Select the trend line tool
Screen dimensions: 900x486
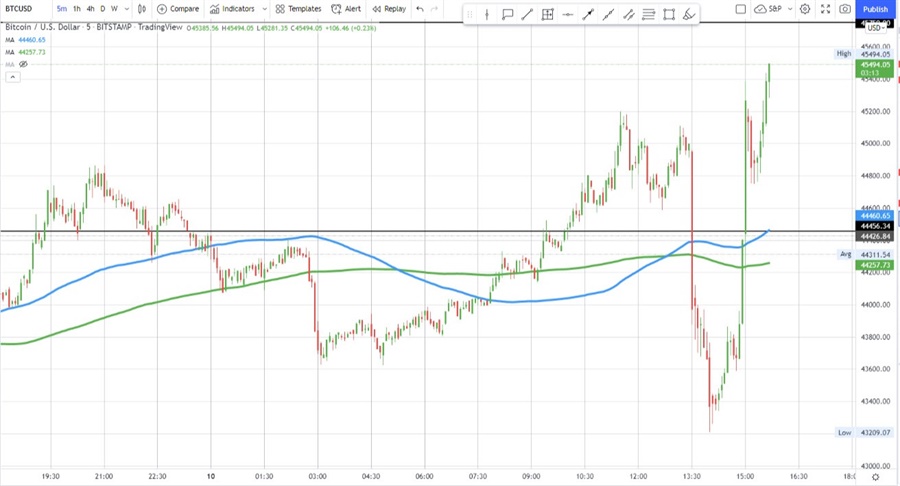click(527, 15)
